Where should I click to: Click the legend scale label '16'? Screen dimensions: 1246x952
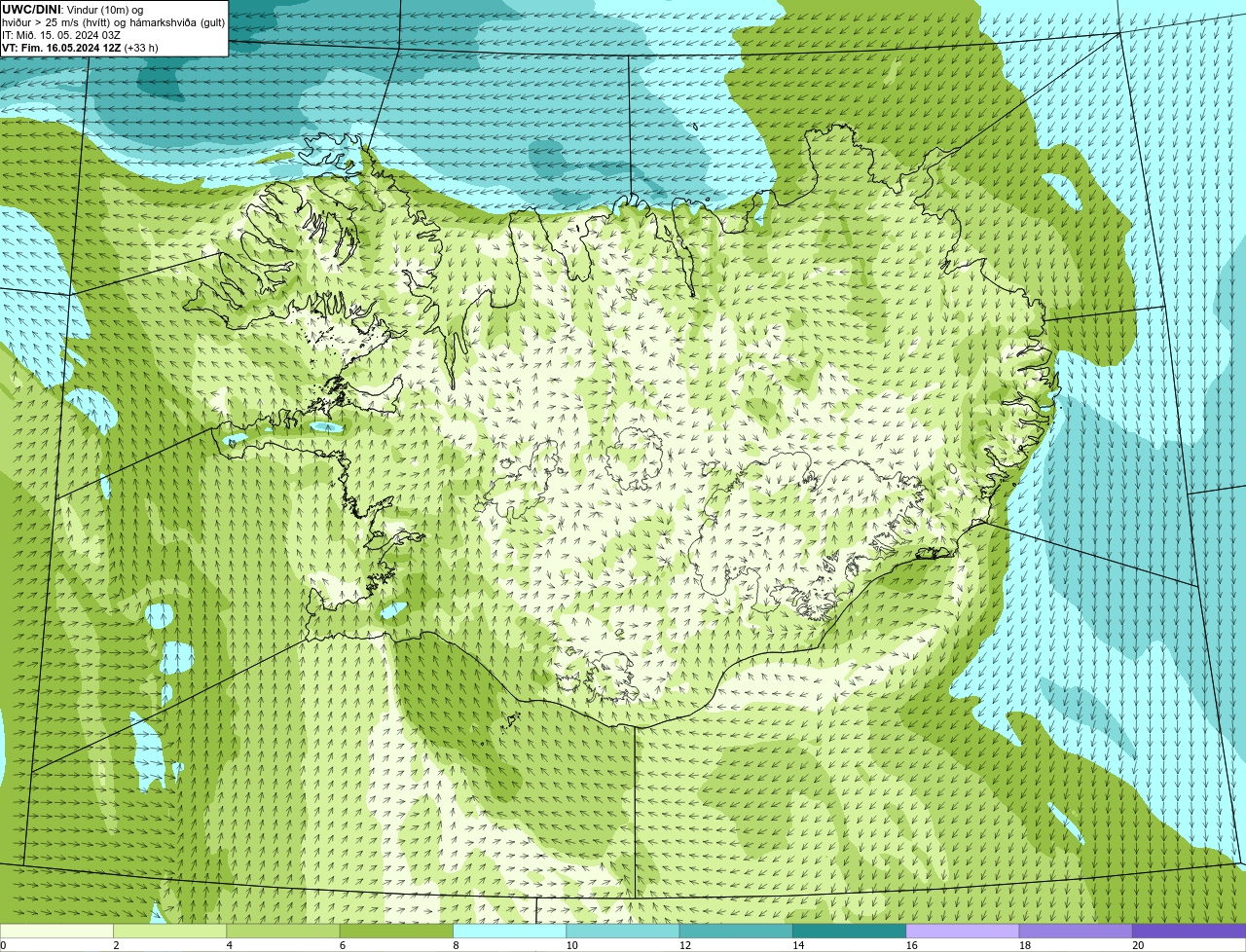coord(911,945)
